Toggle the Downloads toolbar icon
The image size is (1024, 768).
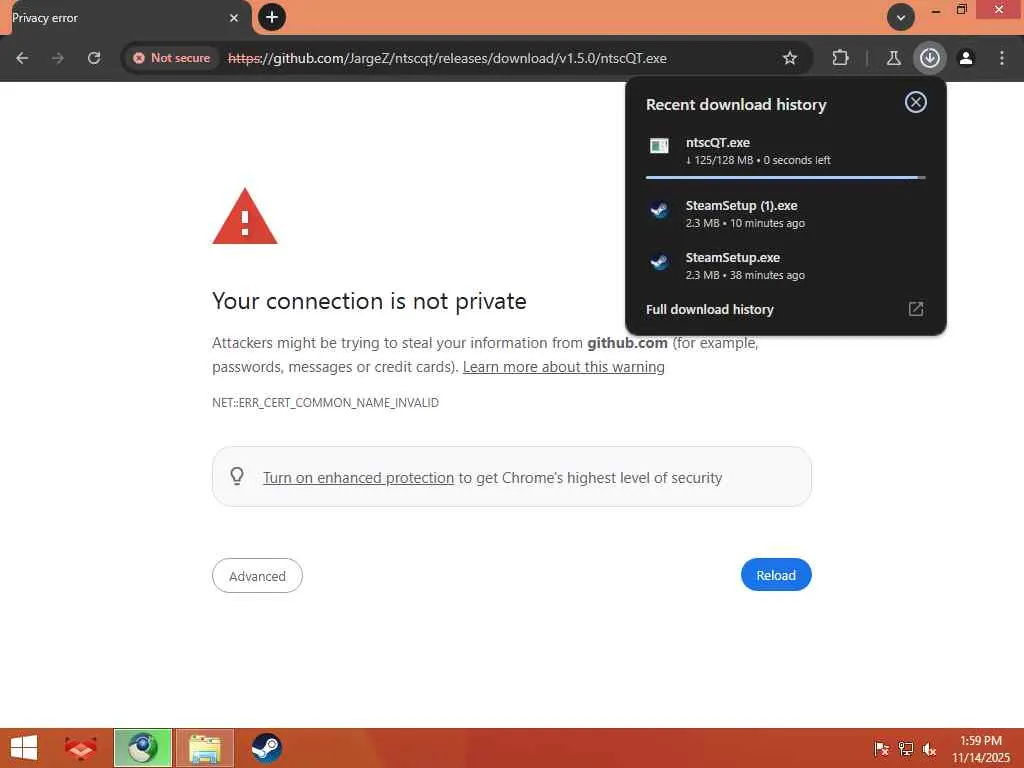click(929, 58)
